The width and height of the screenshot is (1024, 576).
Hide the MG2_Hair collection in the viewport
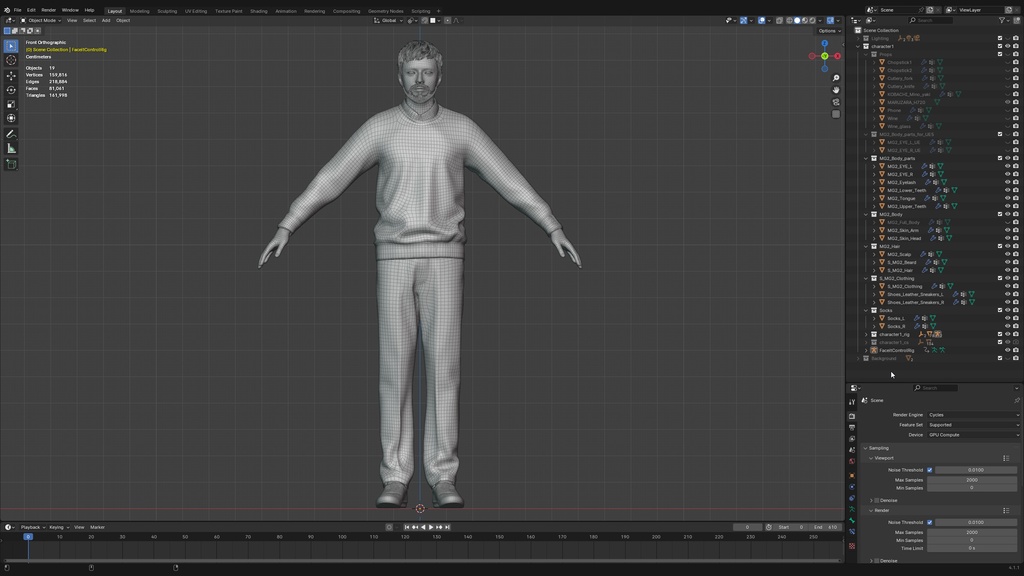point(1008,246)
